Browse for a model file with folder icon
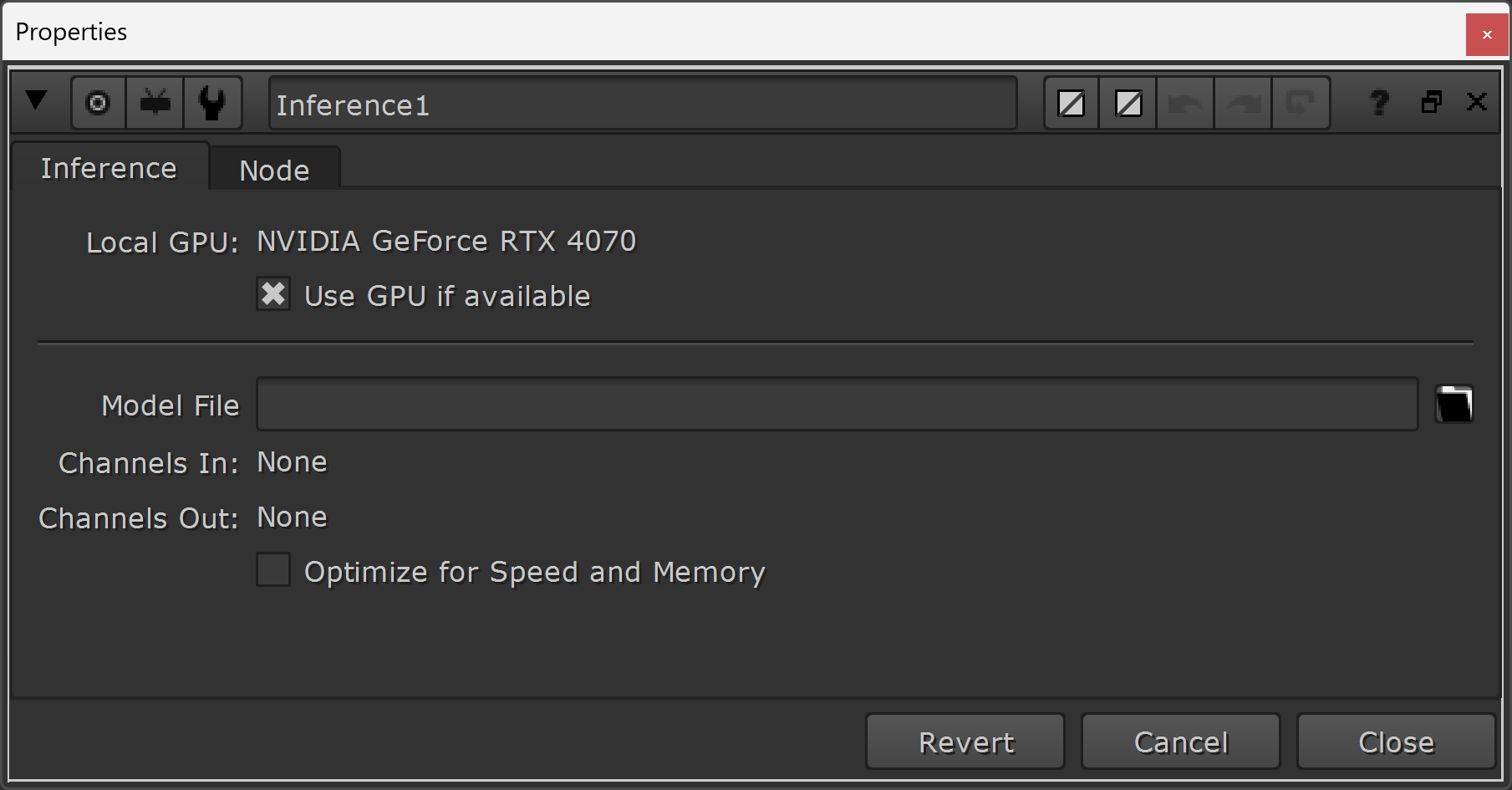Viewport: 1512px width, 790px height. point(1453,405)
